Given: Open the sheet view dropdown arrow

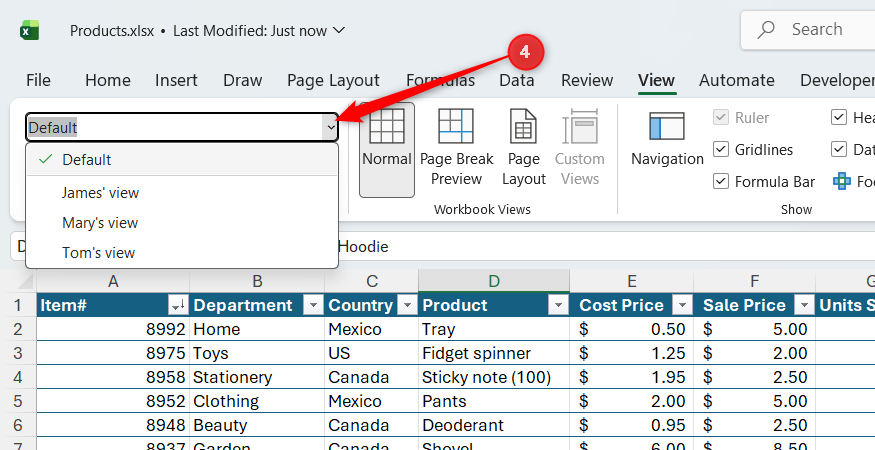Looking at the screenshot, I should pos(331,128).
